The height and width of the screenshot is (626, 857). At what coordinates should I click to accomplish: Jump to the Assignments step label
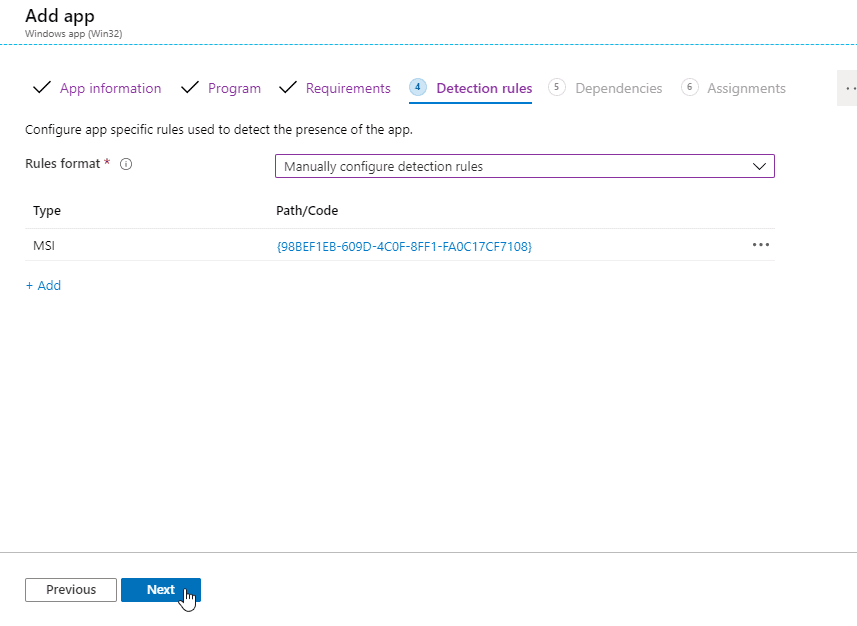746,88
